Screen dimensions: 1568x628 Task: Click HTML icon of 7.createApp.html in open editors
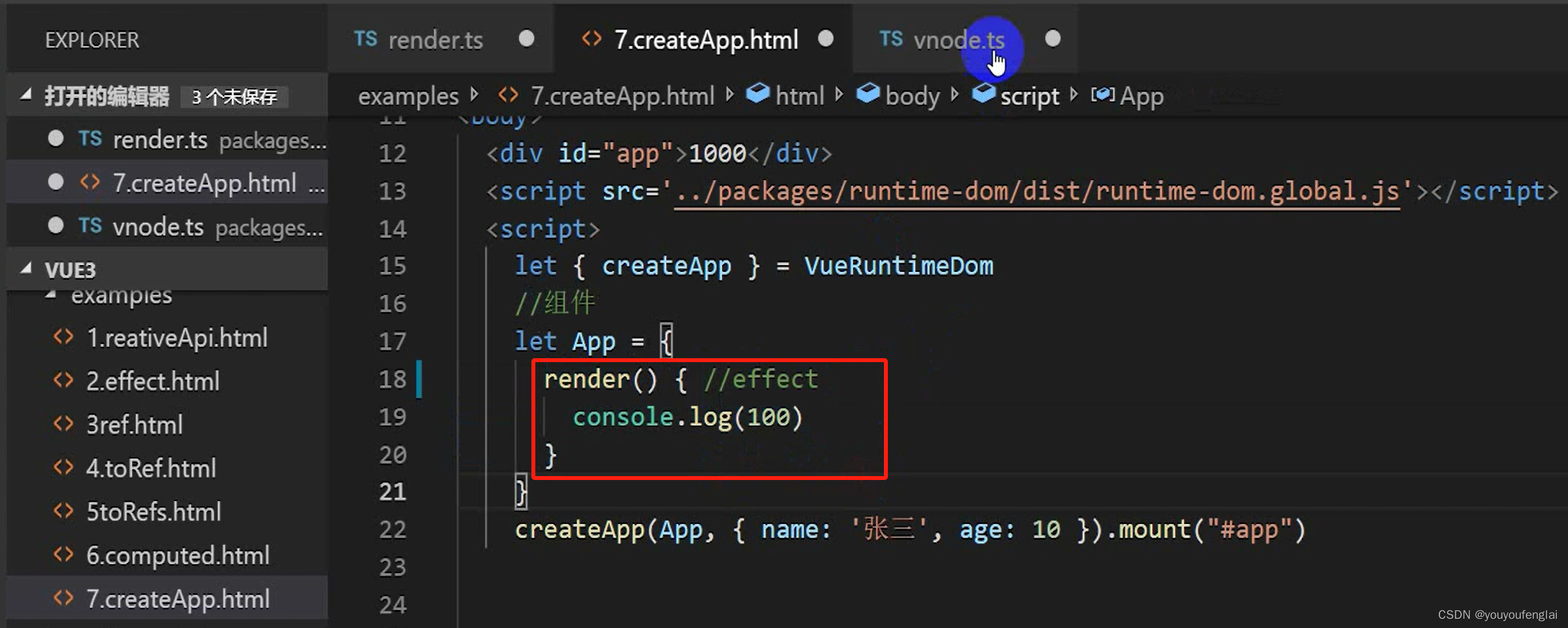pyautogui.click(x=90, y=182)
